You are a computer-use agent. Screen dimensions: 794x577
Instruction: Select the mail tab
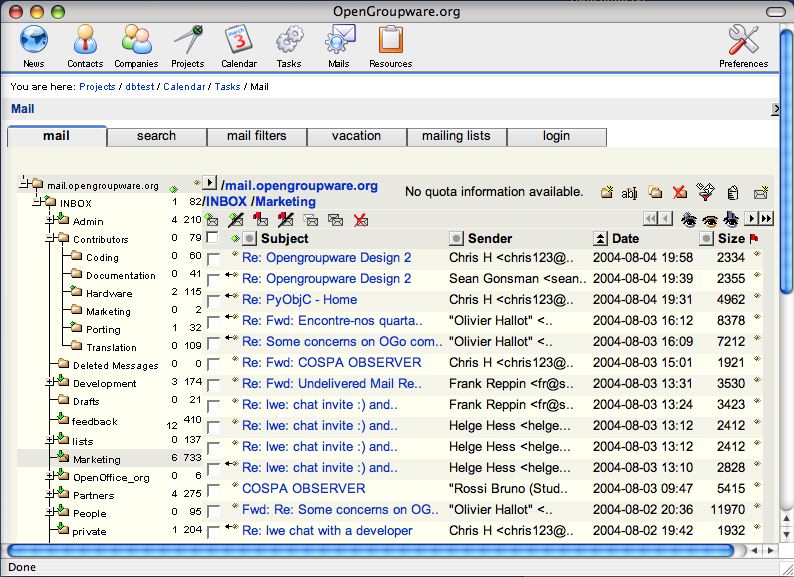click(57, 136)
